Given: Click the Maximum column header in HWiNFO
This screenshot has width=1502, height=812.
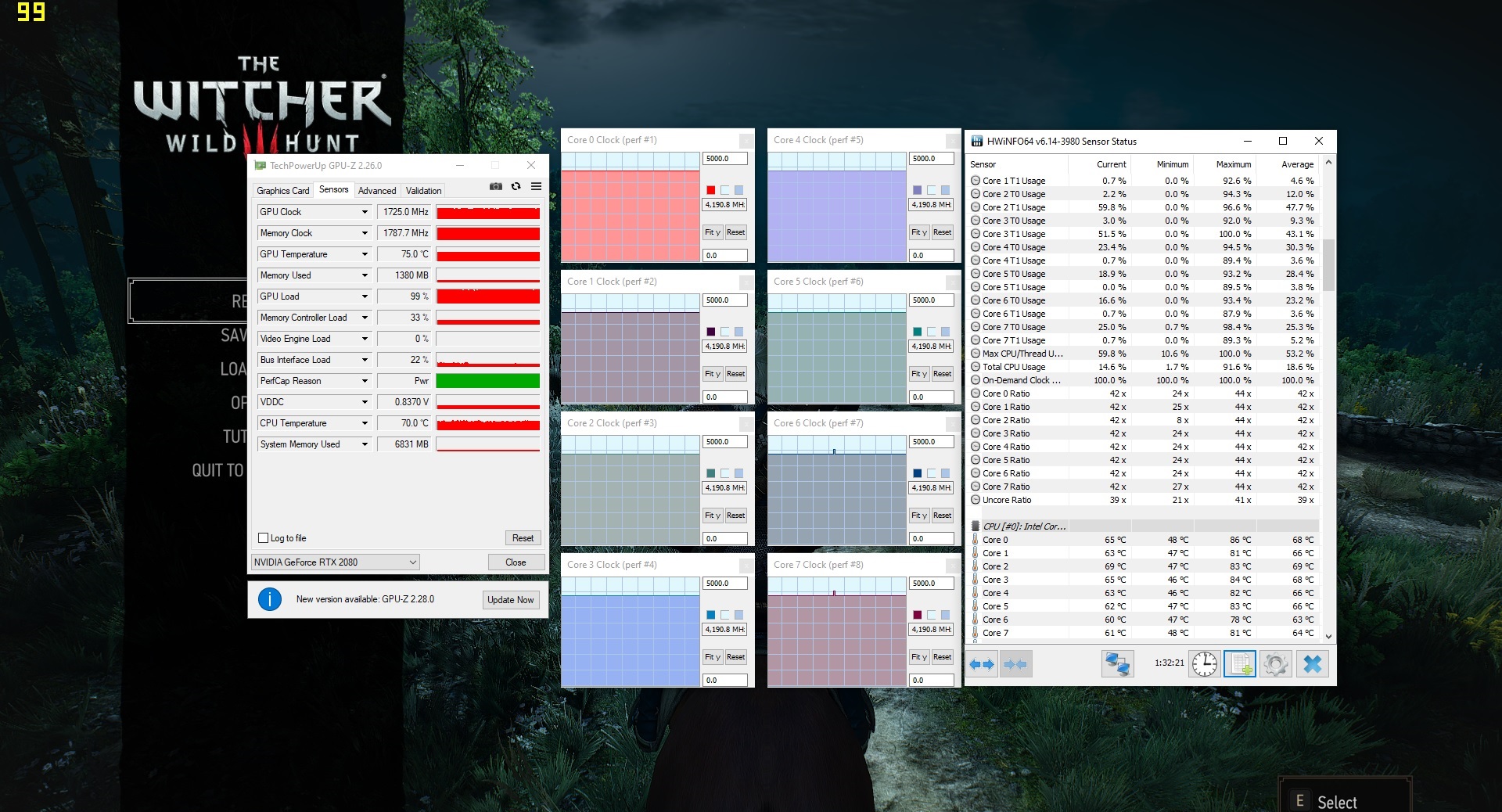Looking at the screenshot, I should coord(1234,164).
